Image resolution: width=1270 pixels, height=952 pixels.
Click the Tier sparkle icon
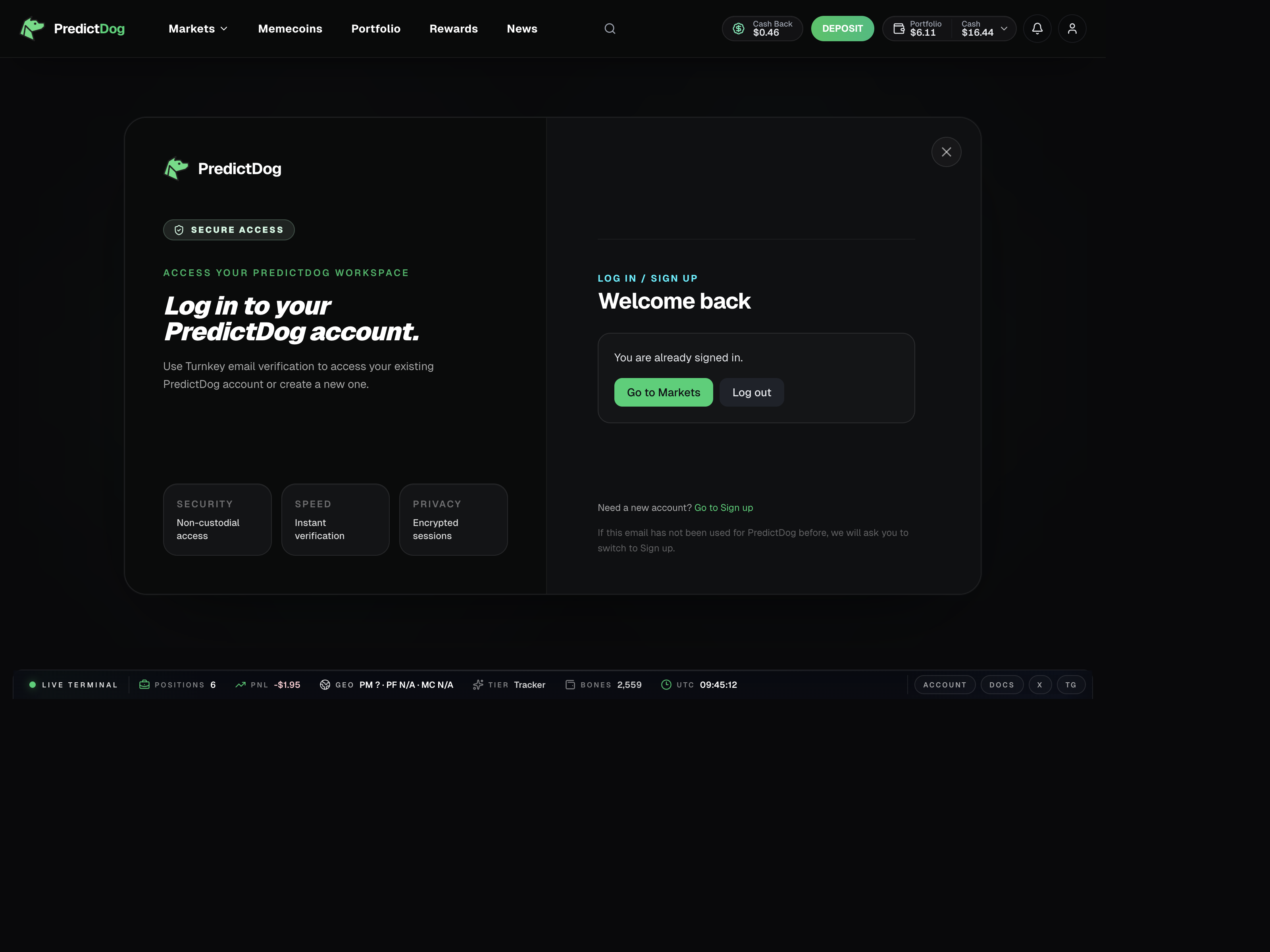click(x=478, y=685)
